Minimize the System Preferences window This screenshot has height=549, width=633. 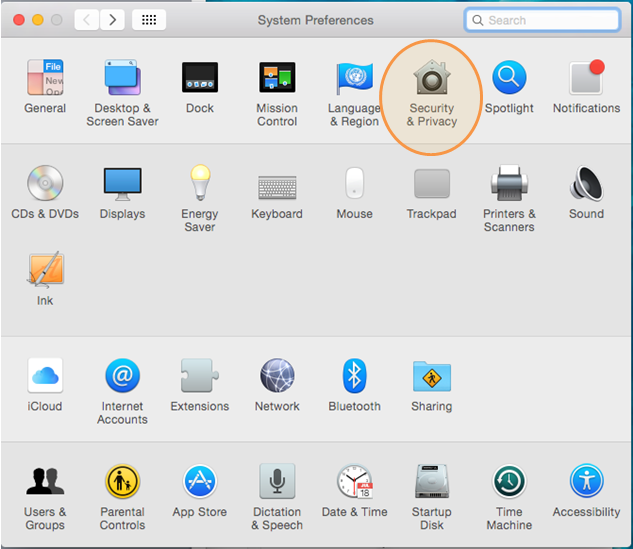tap(38, 19)
